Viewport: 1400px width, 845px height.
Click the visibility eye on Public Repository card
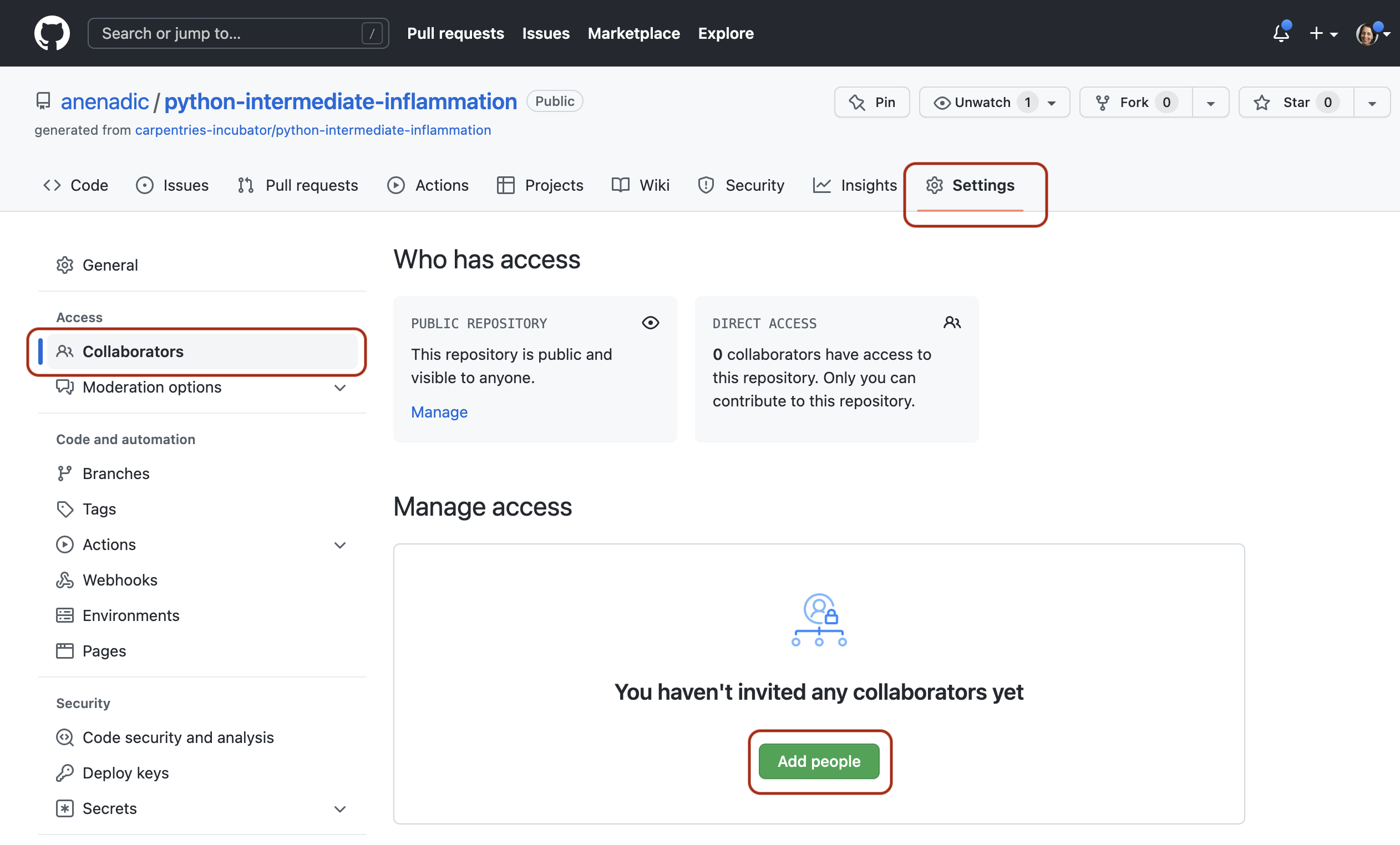point(651,323)
